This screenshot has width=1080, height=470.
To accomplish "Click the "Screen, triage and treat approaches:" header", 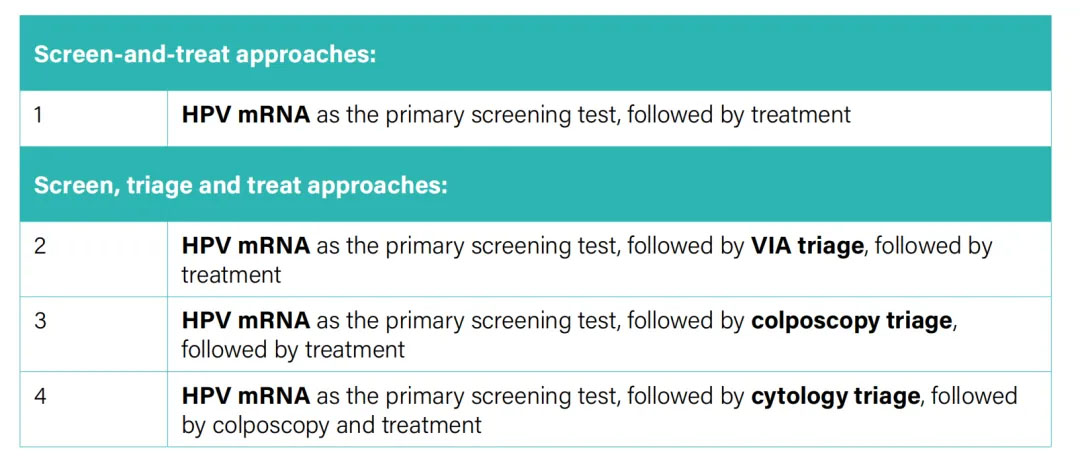I will click(240, 185).
